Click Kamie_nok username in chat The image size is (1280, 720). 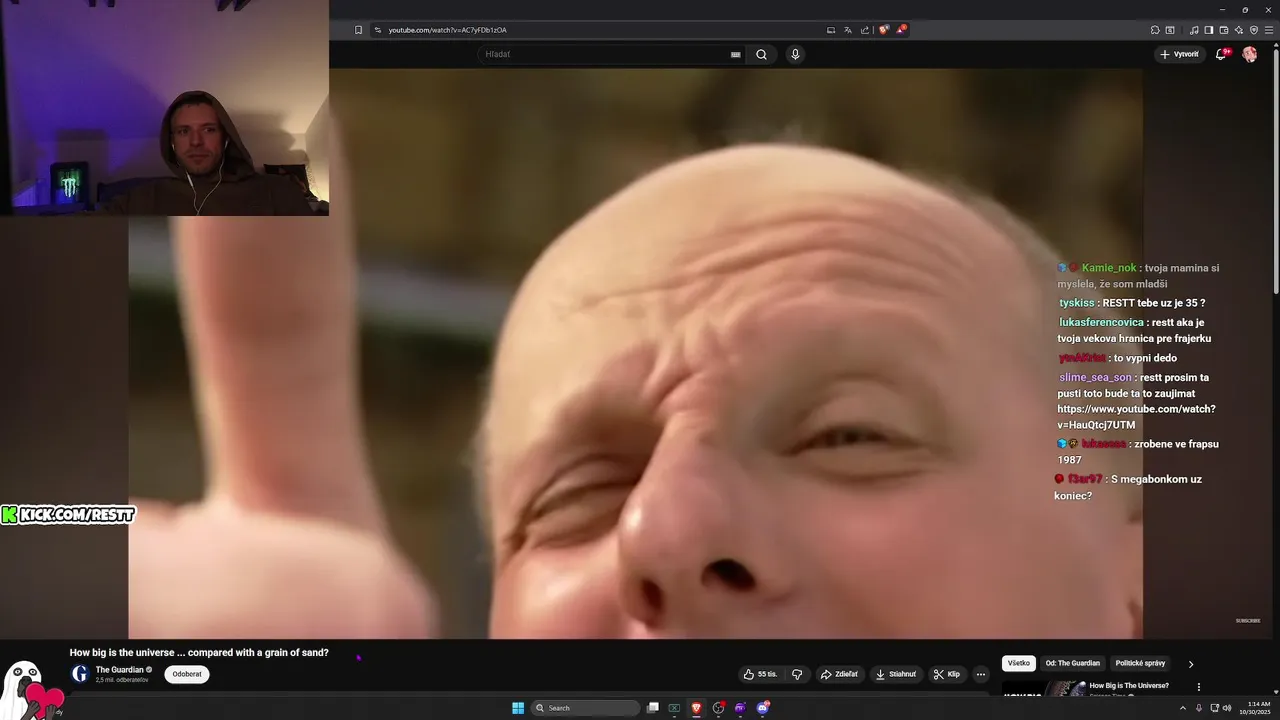[x=1109, y=268]
